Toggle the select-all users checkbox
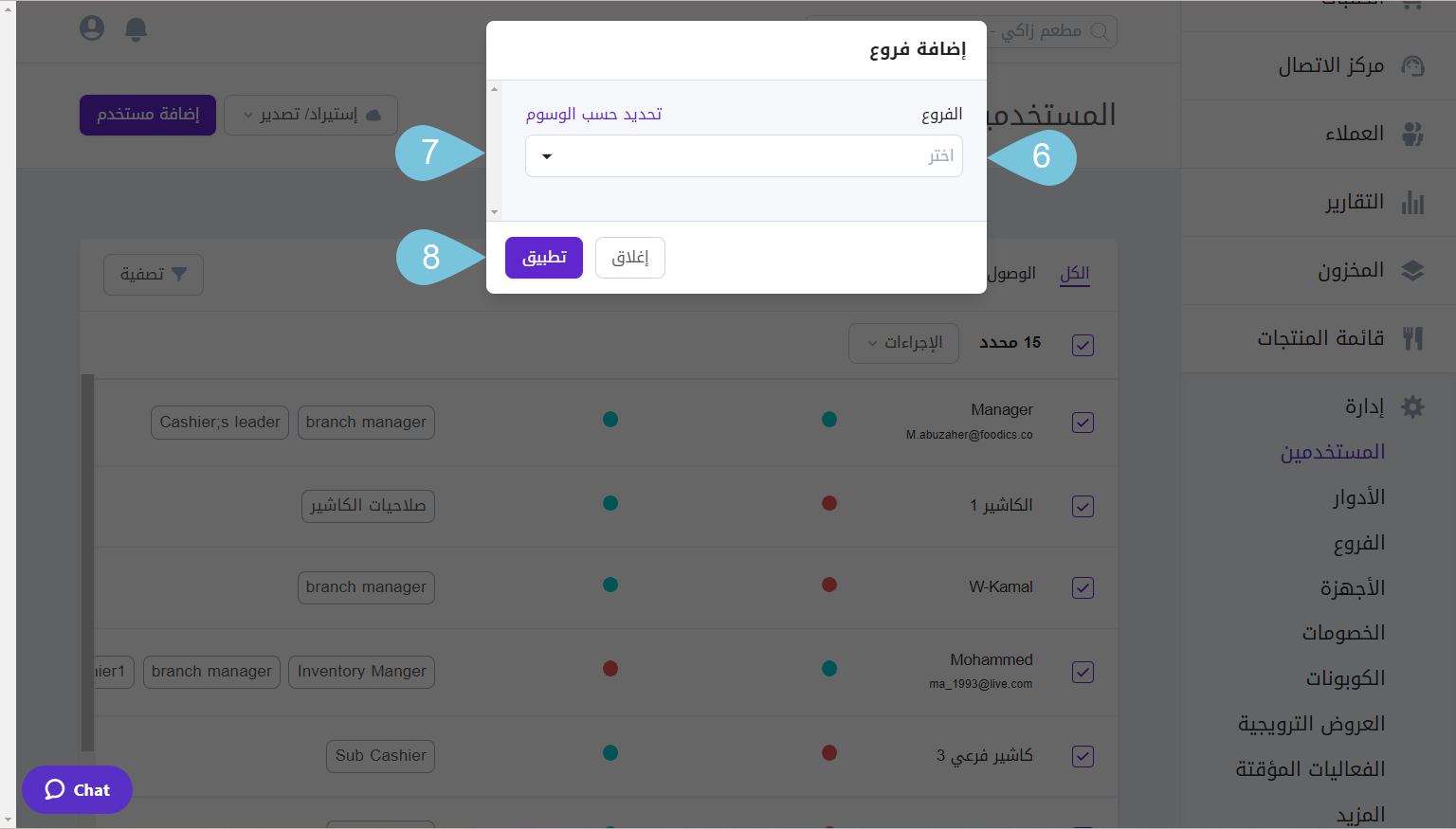 (x=1083, y=345)
